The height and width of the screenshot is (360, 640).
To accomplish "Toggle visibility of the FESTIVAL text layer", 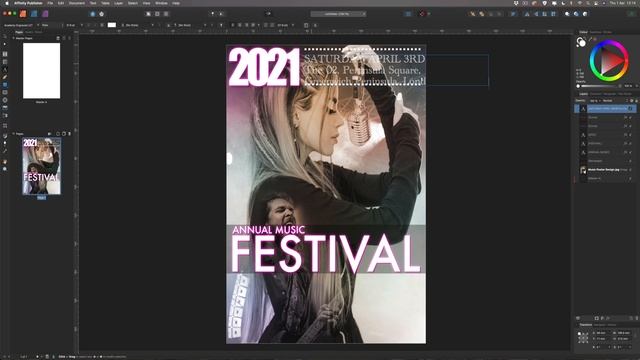I will (631, 143).
